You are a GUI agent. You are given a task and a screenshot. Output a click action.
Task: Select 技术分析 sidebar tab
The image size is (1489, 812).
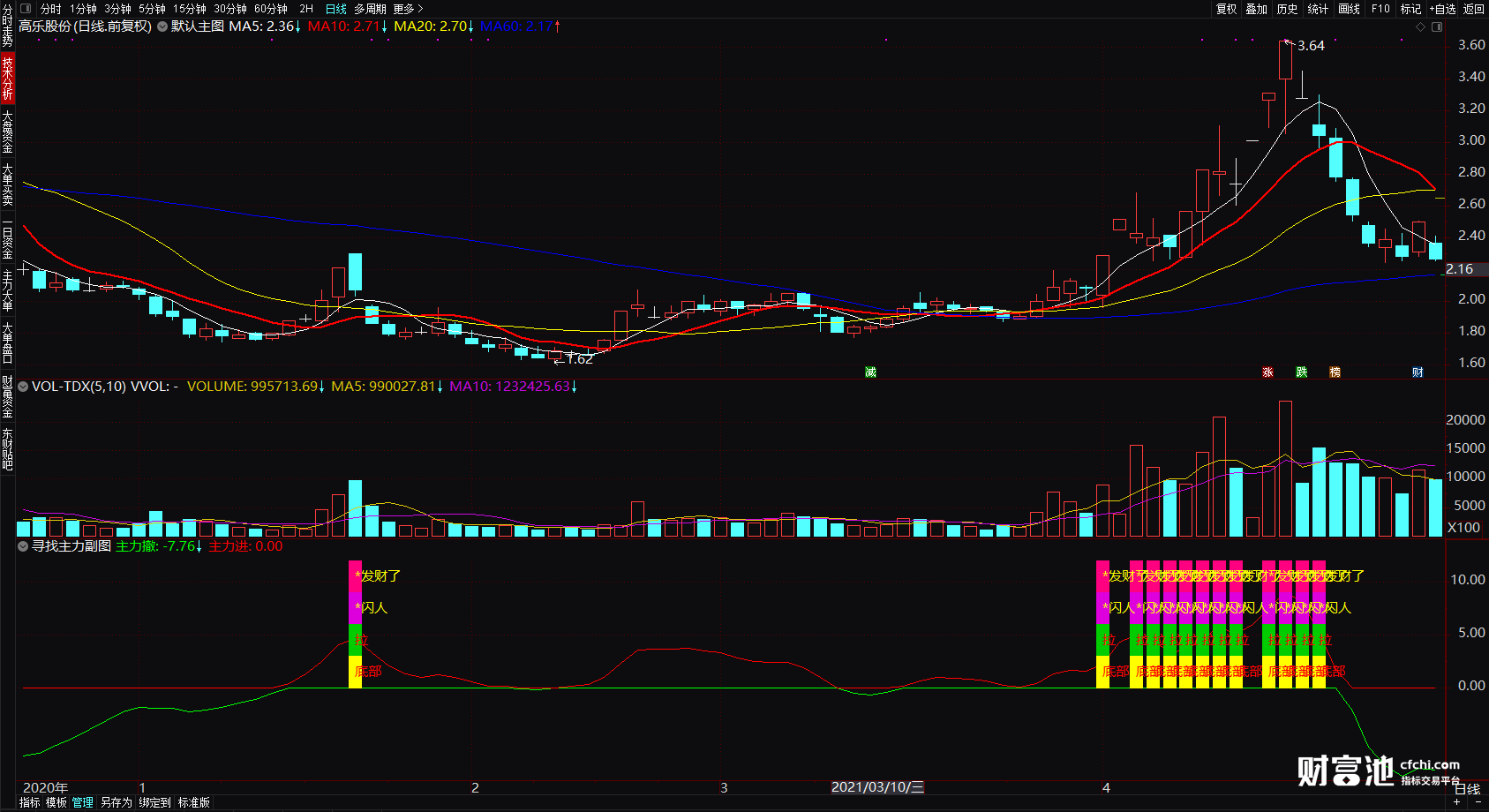pyautogui.click(x=7, y=78)
